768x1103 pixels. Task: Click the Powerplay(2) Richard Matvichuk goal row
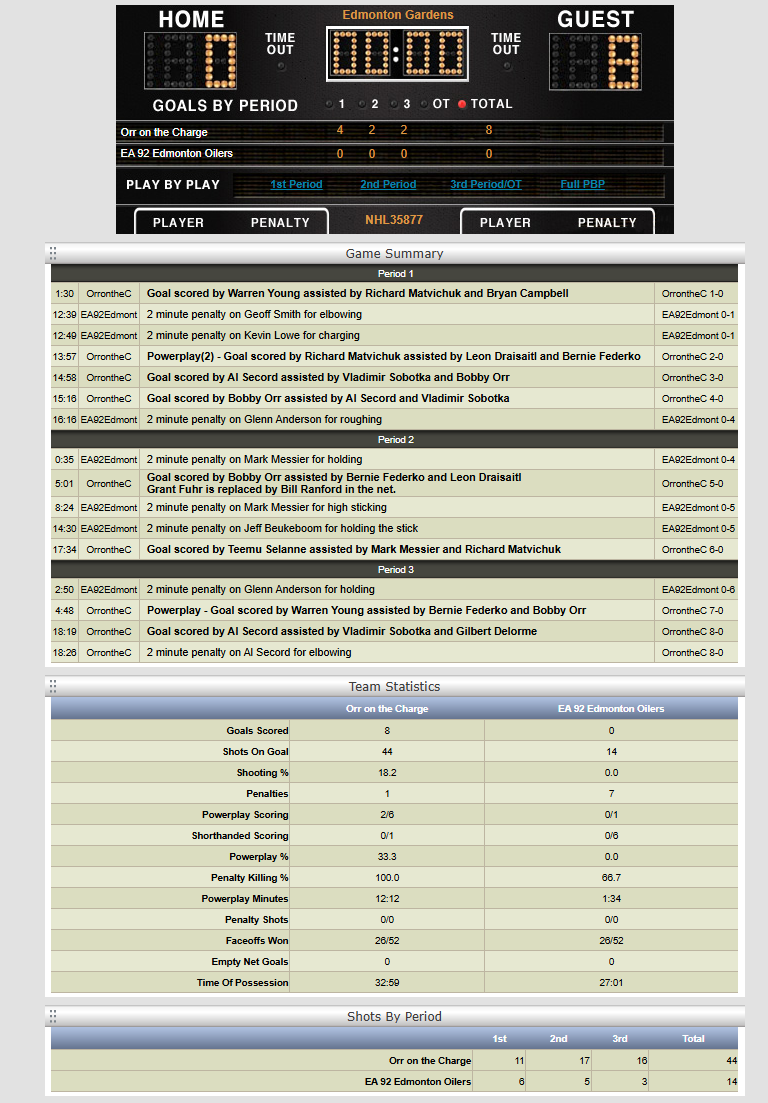[395, 357]
